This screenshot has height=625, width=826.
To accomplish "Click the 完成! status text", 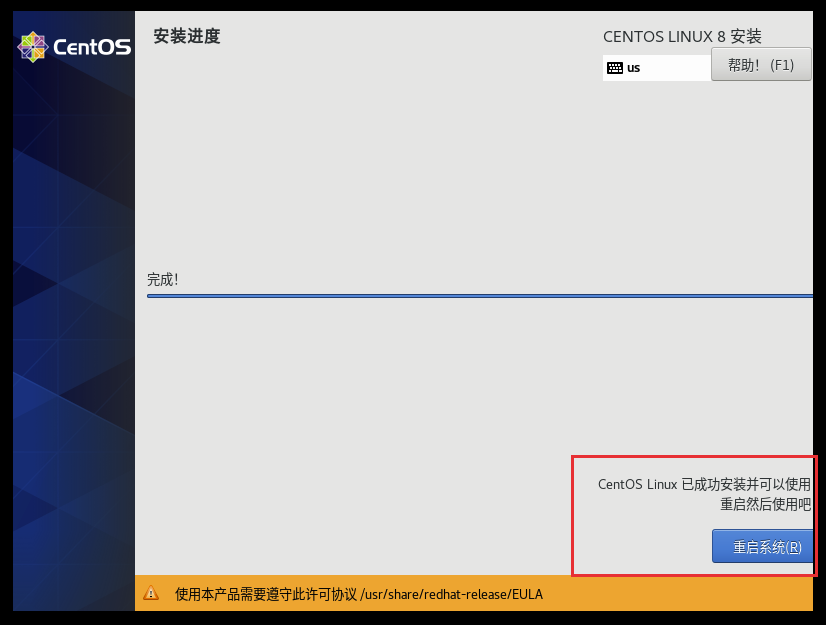I will tap(163, 279).
